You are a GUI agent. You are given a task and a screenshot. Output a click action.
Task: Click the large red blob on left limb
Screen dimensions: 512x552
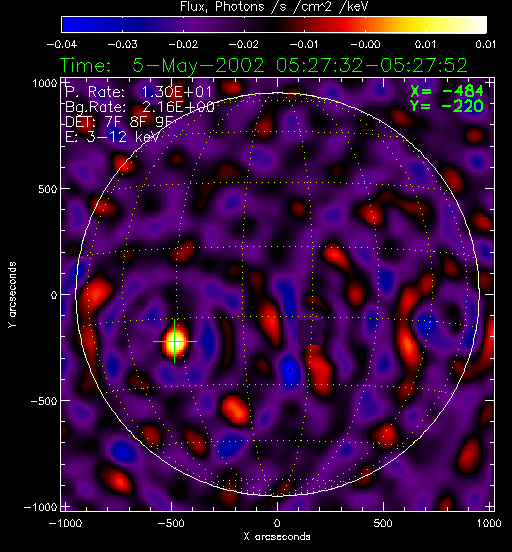click(x=96, y=295)
